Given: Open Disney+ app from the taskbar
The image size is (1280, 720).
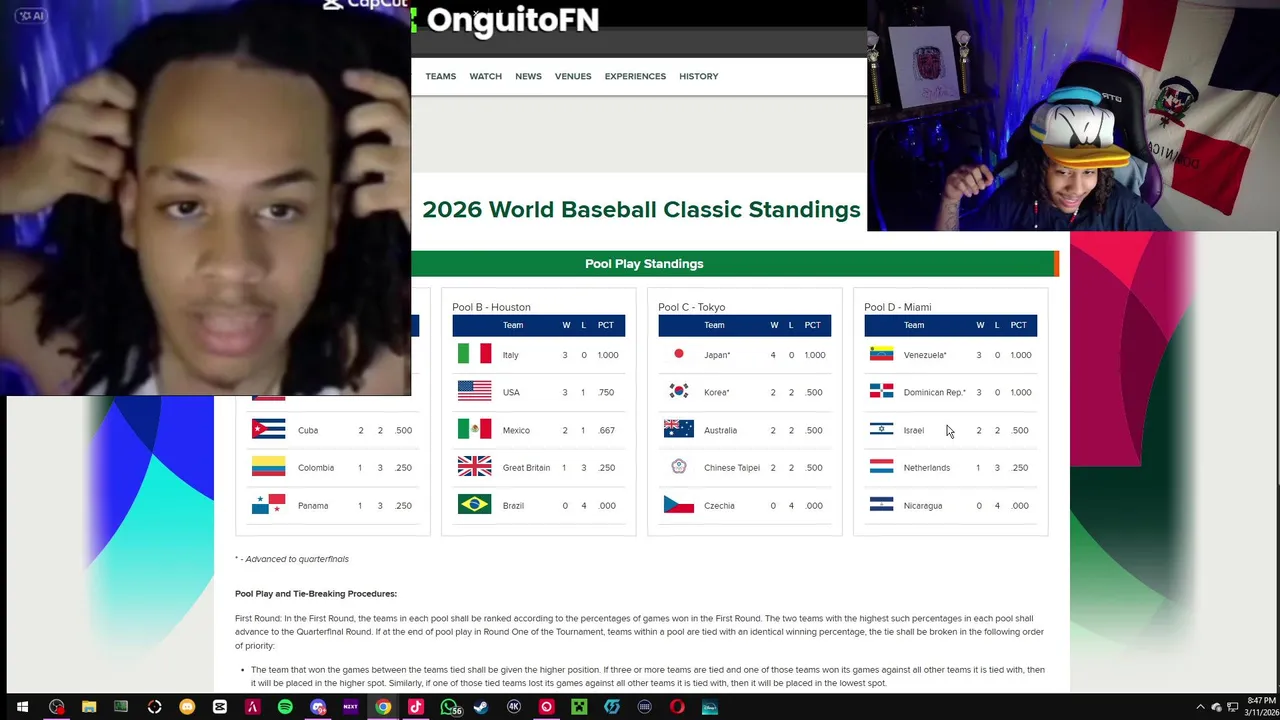Looking at the screenshot, I should coord(710,707).
